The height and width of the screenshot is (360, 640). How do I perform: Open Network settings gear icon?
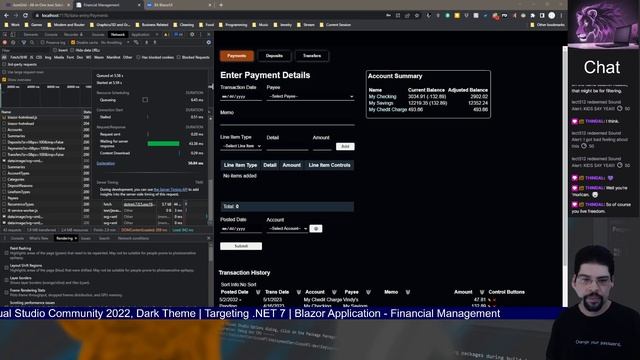209,42
